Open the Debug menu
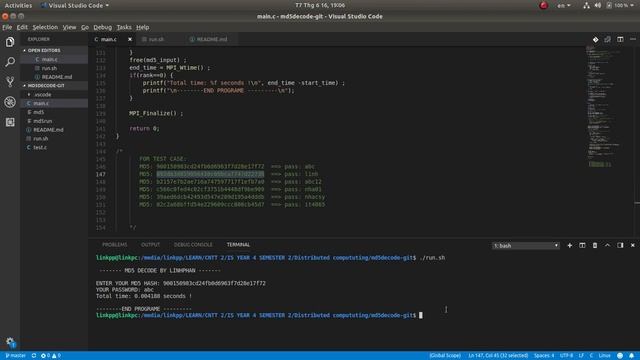 (102, 27)
